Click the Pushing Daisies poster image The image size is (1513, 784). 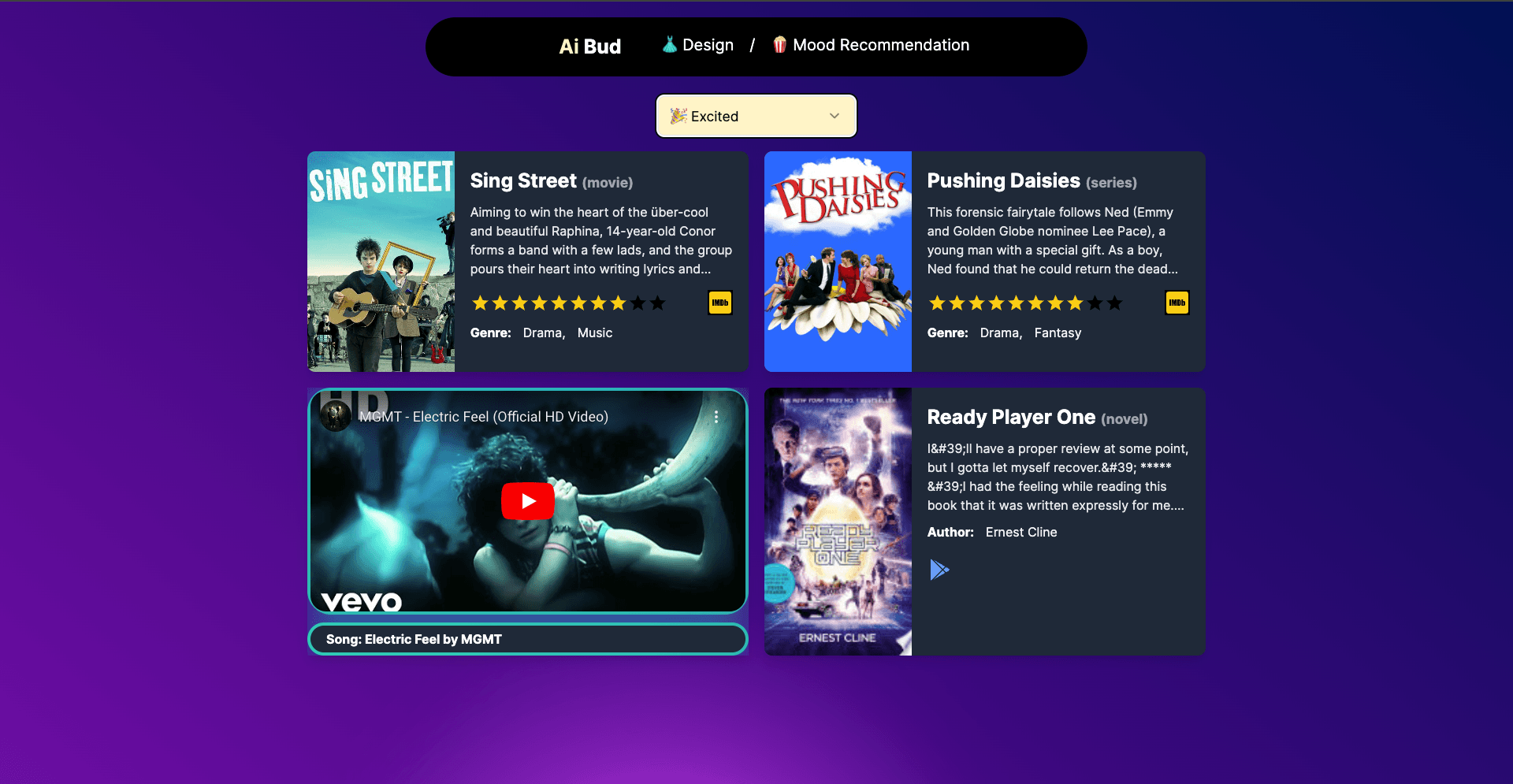[x=838, y=262]
